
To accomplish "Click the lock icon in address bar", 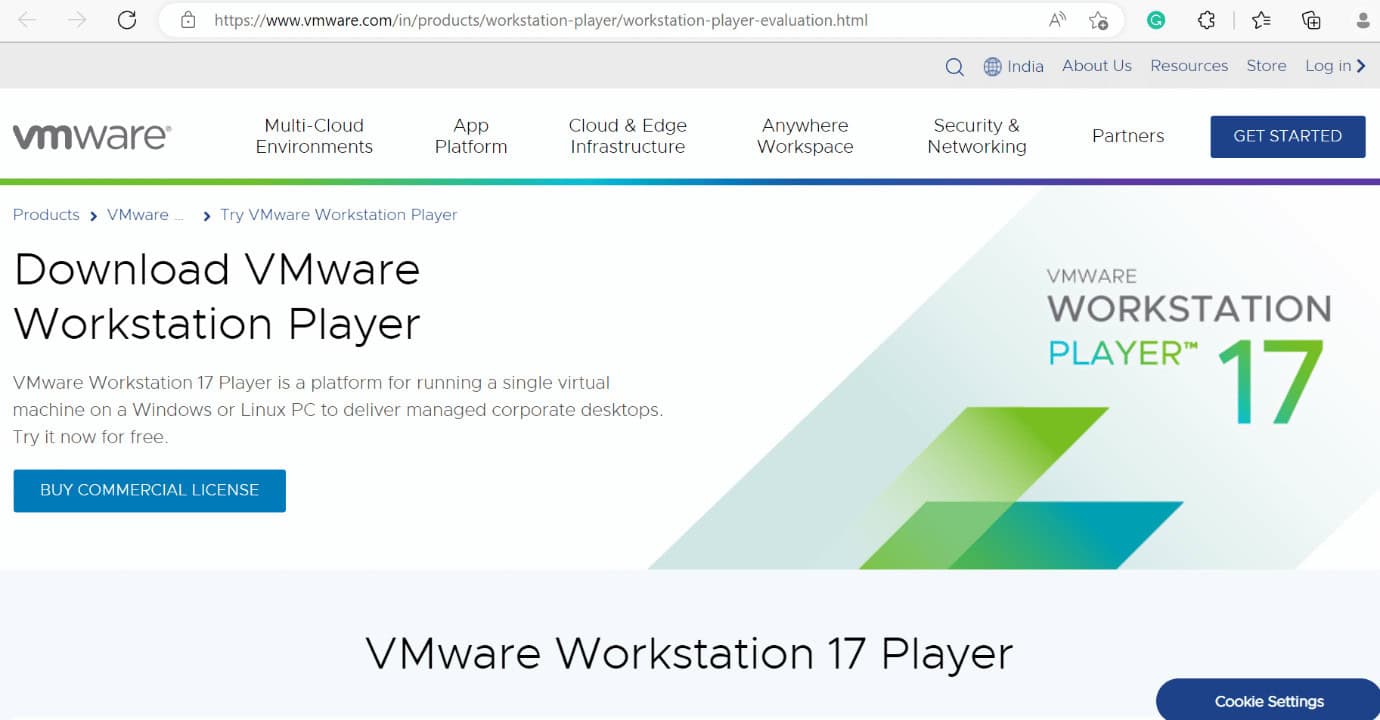I will coord(187,20).
